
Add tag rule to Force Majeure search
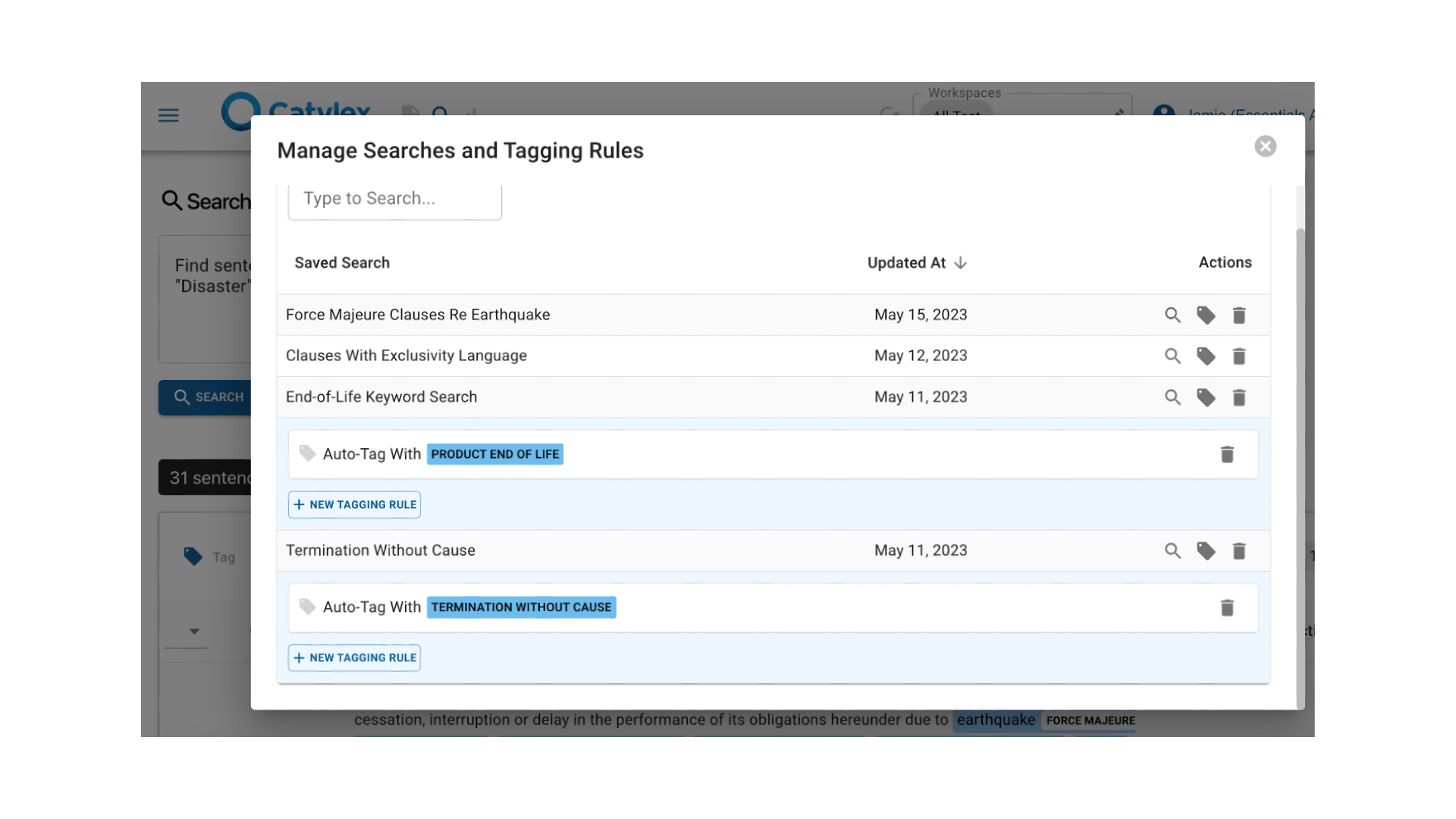tap(1206, 315)
